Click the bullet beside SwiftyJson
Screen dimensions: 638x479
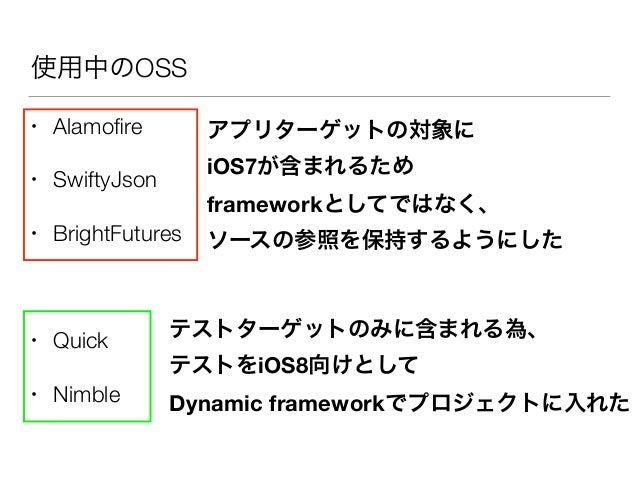click(x=35, y=179)
